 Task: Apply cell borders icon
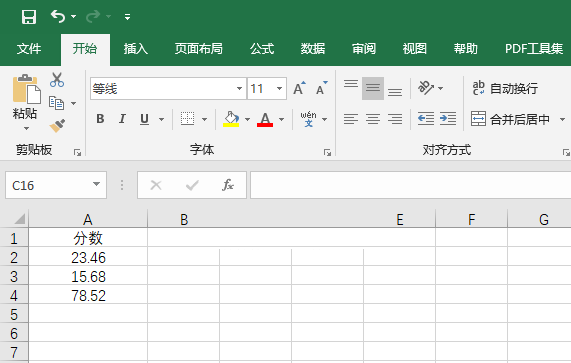click(188, 119)
